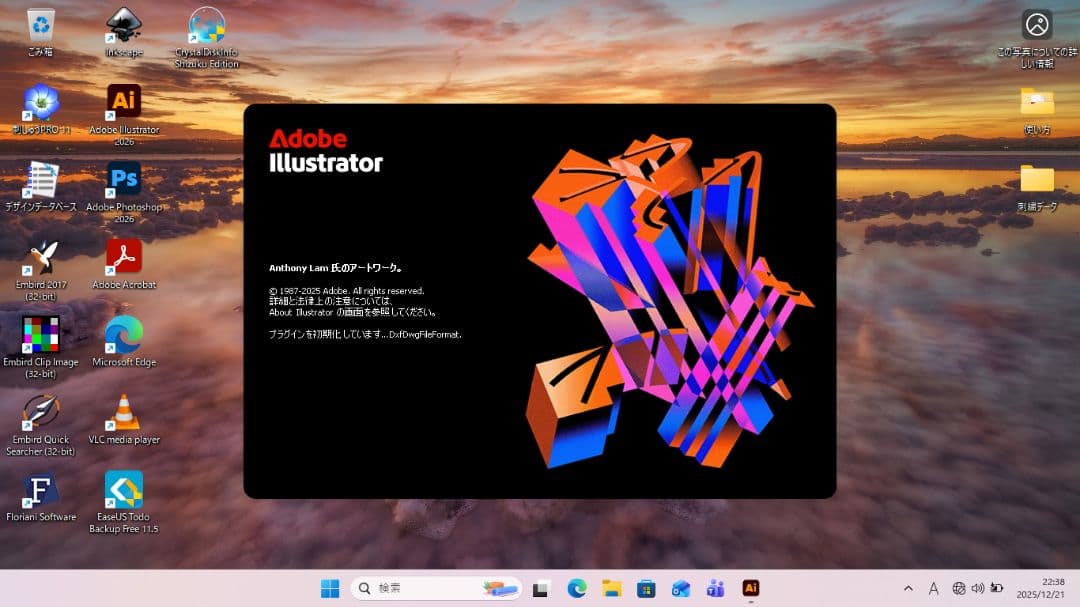Click the Embird Clip Image shortcut
Image resolution: width=1080 pixels, height=607 pixels.
click(41, 335)
